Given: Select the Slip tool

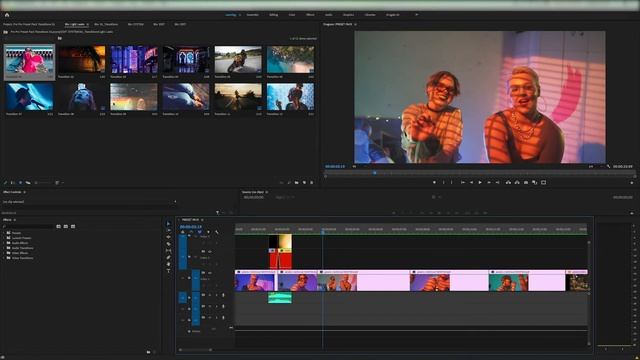Looking at the screenshot, I should (x=169, y=250).
